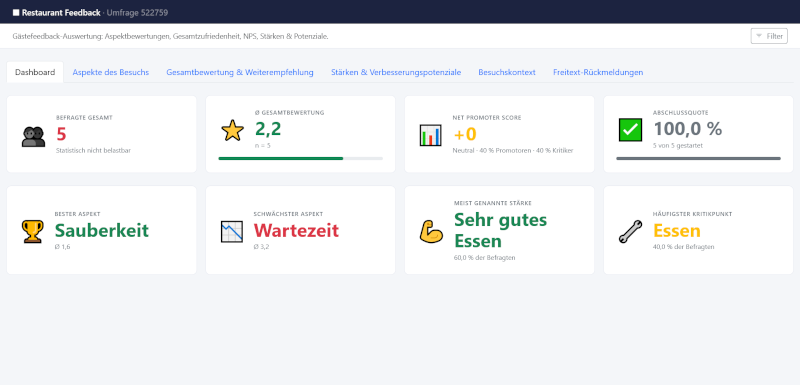Screen dimensions: 800x385
Task: Click the gold star rating icon
Action: [232, 131]
